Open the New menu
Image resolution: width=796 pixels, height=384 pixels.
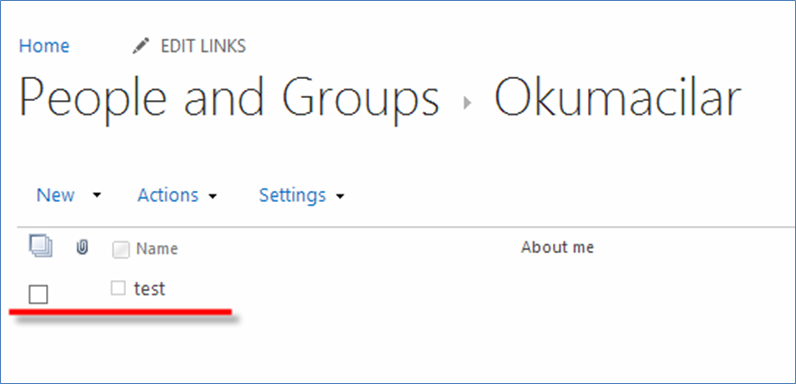pyautogui.click(x=56, y=195)
